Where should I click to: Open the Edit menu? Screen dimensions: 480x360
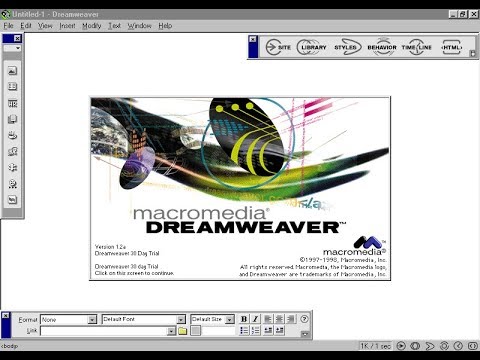coord(26,26)
